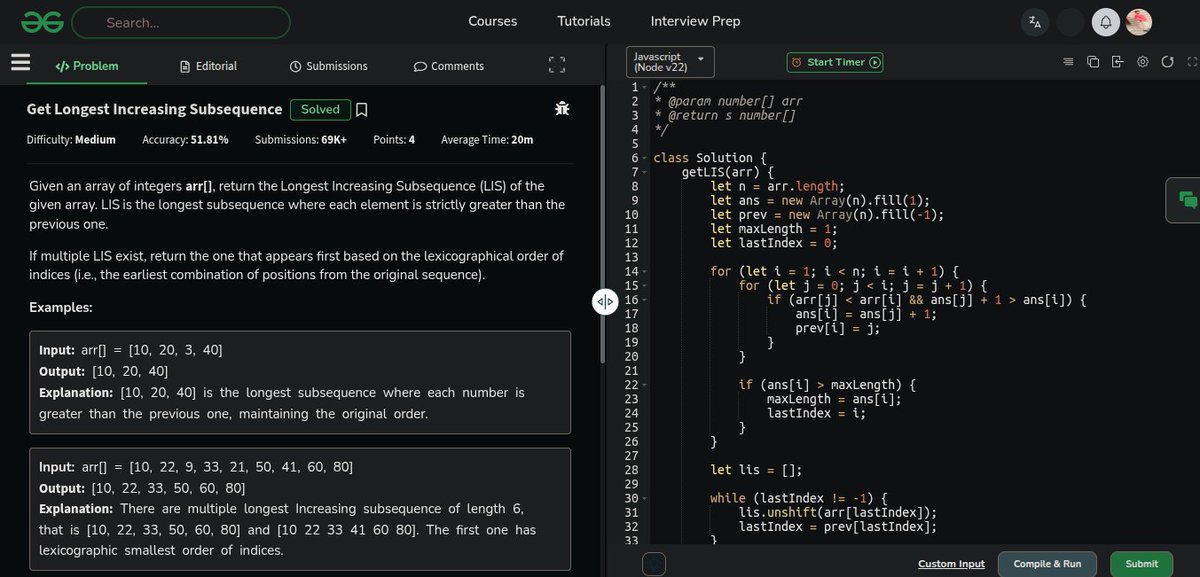The width and height of the screenshot is (1200, 577).
Task: Open the Tutorials menu
Action: click(584, 21)
